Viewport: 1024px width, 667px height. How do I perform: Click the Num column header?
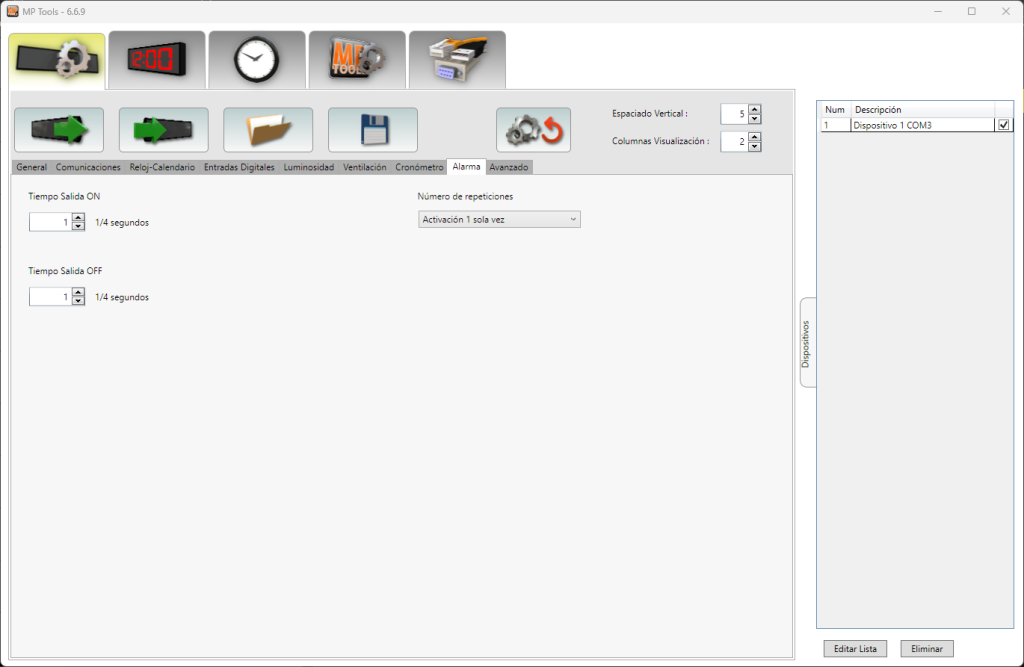835,110
